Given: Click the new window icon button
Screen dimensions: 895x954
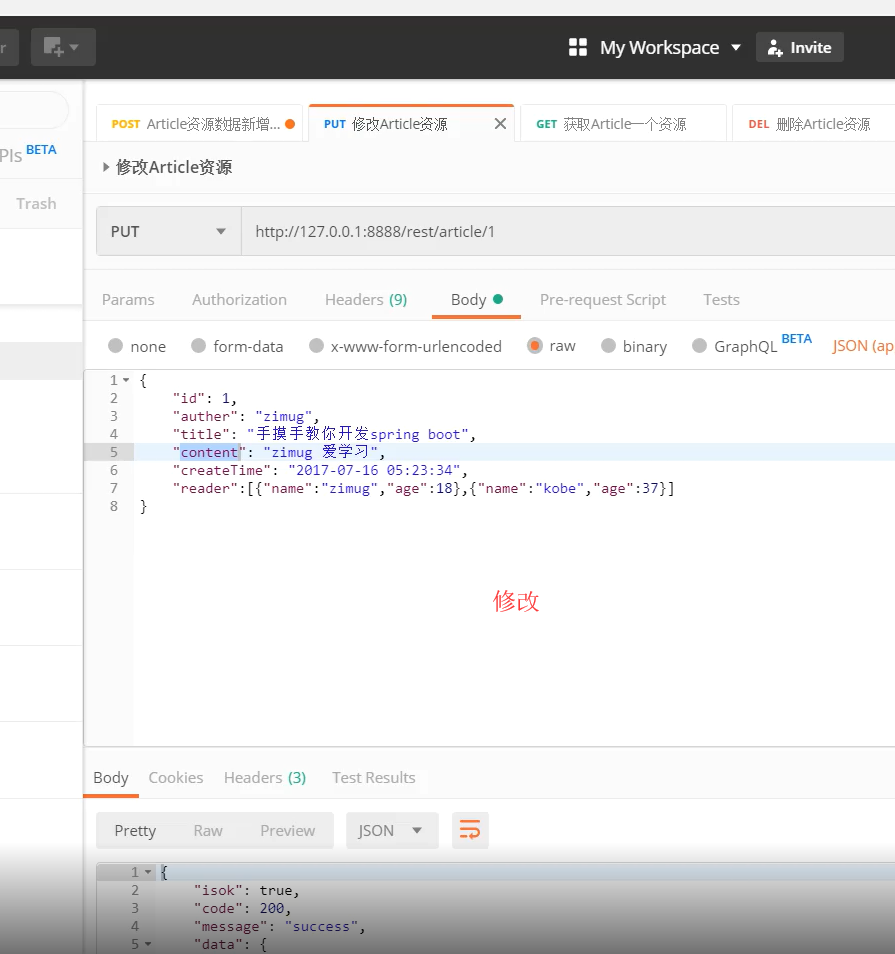Looking at the screenshot, I should (63, 47).
